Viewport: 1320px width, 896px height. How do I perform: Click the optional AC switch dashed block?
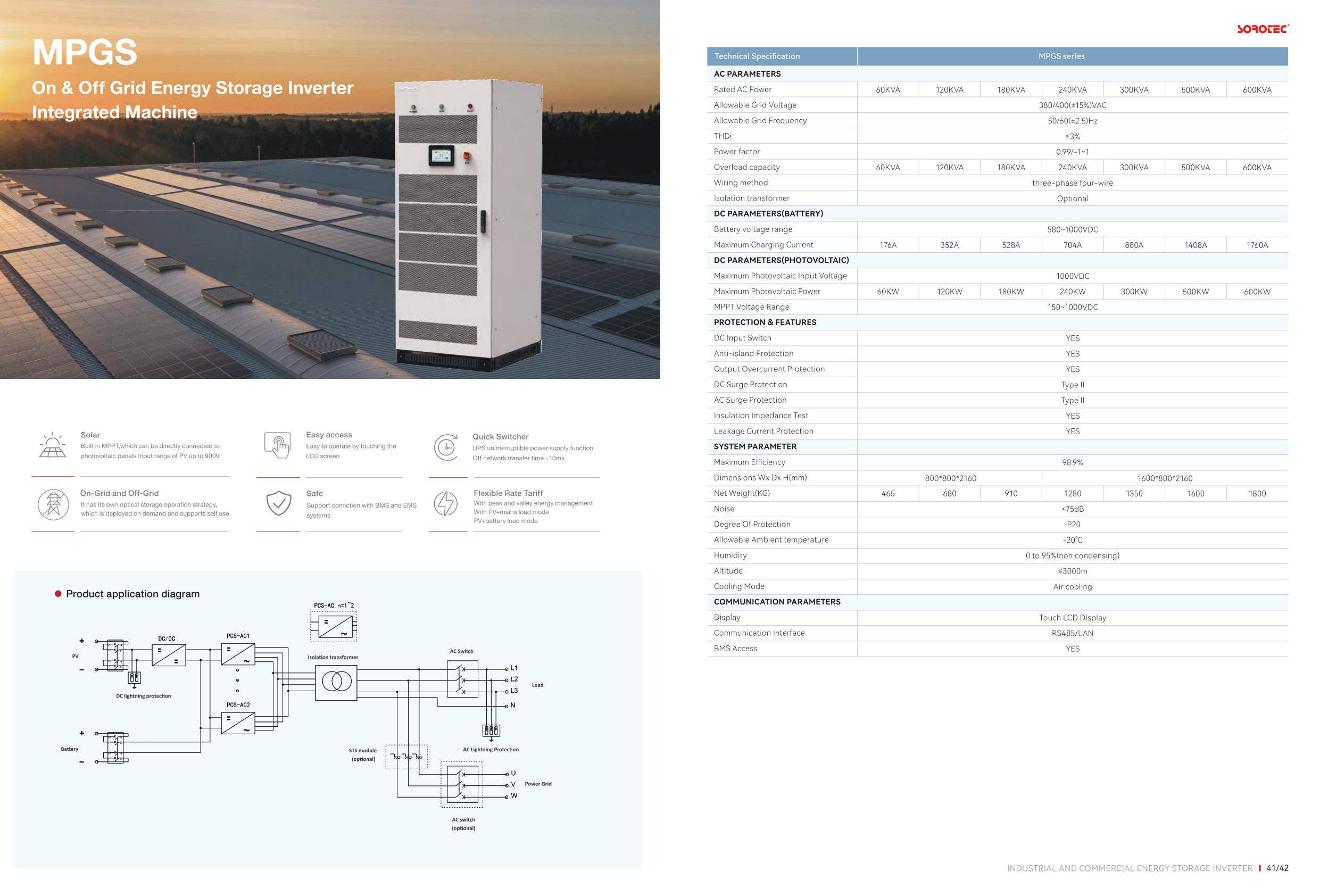click(462, 785)
